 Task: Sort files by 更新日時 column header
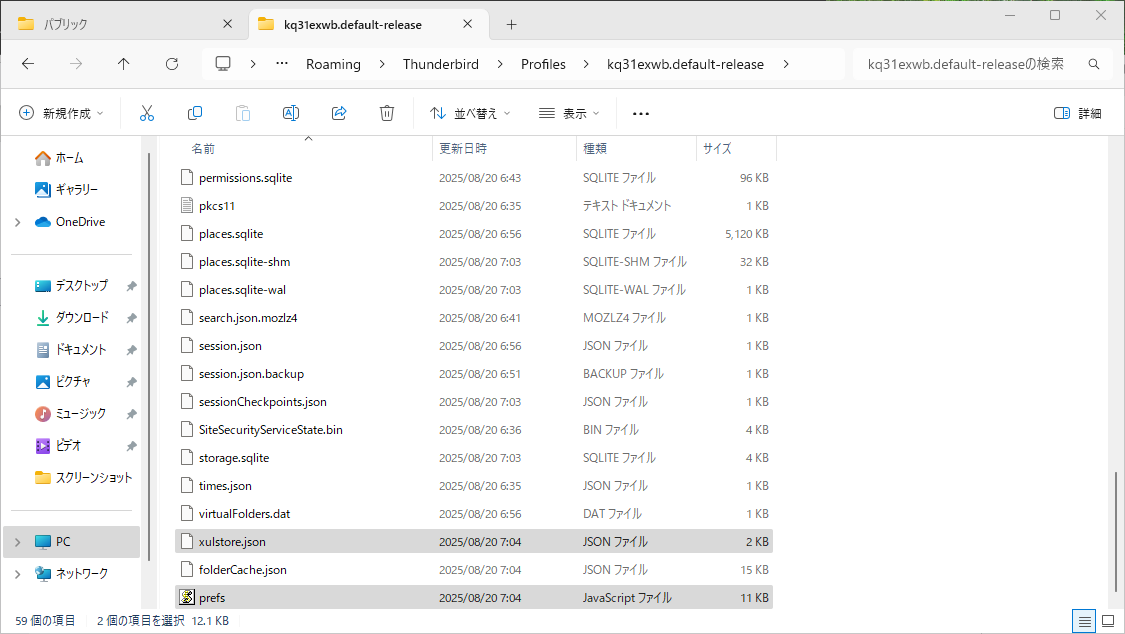[x=463, y=148]
